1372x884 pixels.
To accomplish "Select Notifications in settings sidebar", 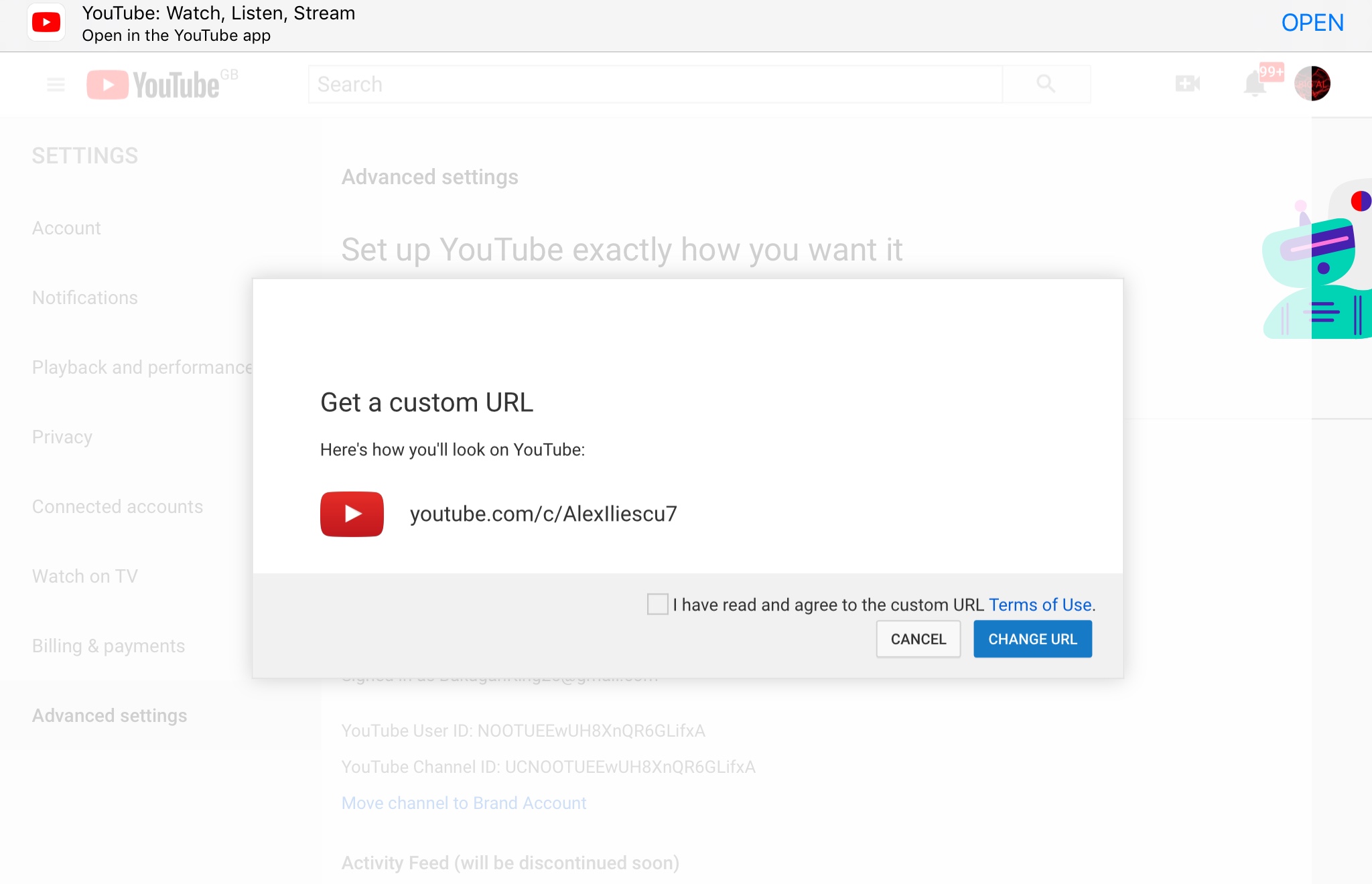I will pyautogui.click(x=85, y=298).
